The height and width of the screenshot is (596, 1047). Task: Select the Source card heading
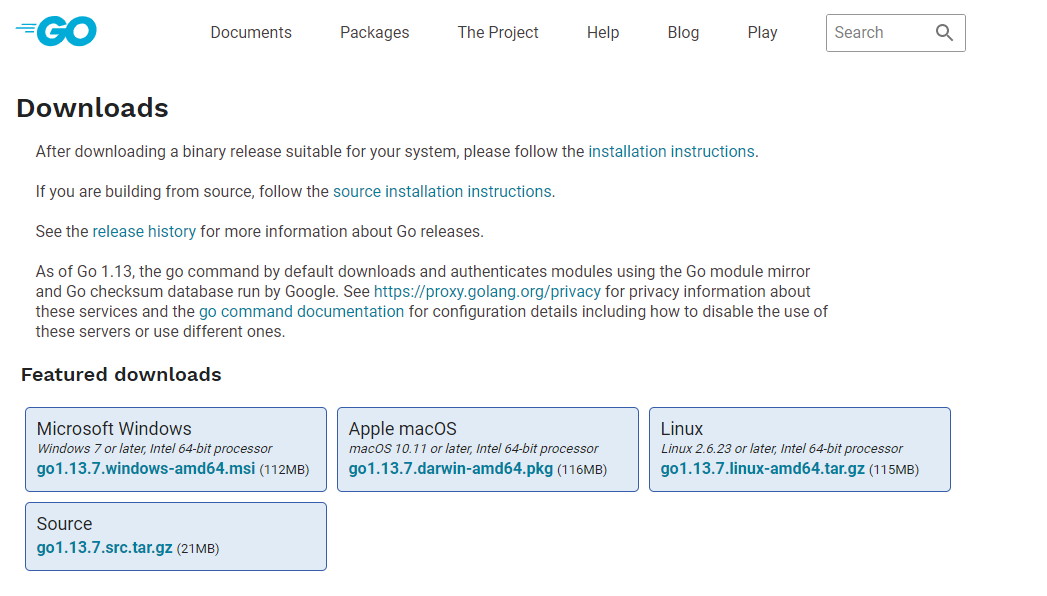tap(64, 524)
